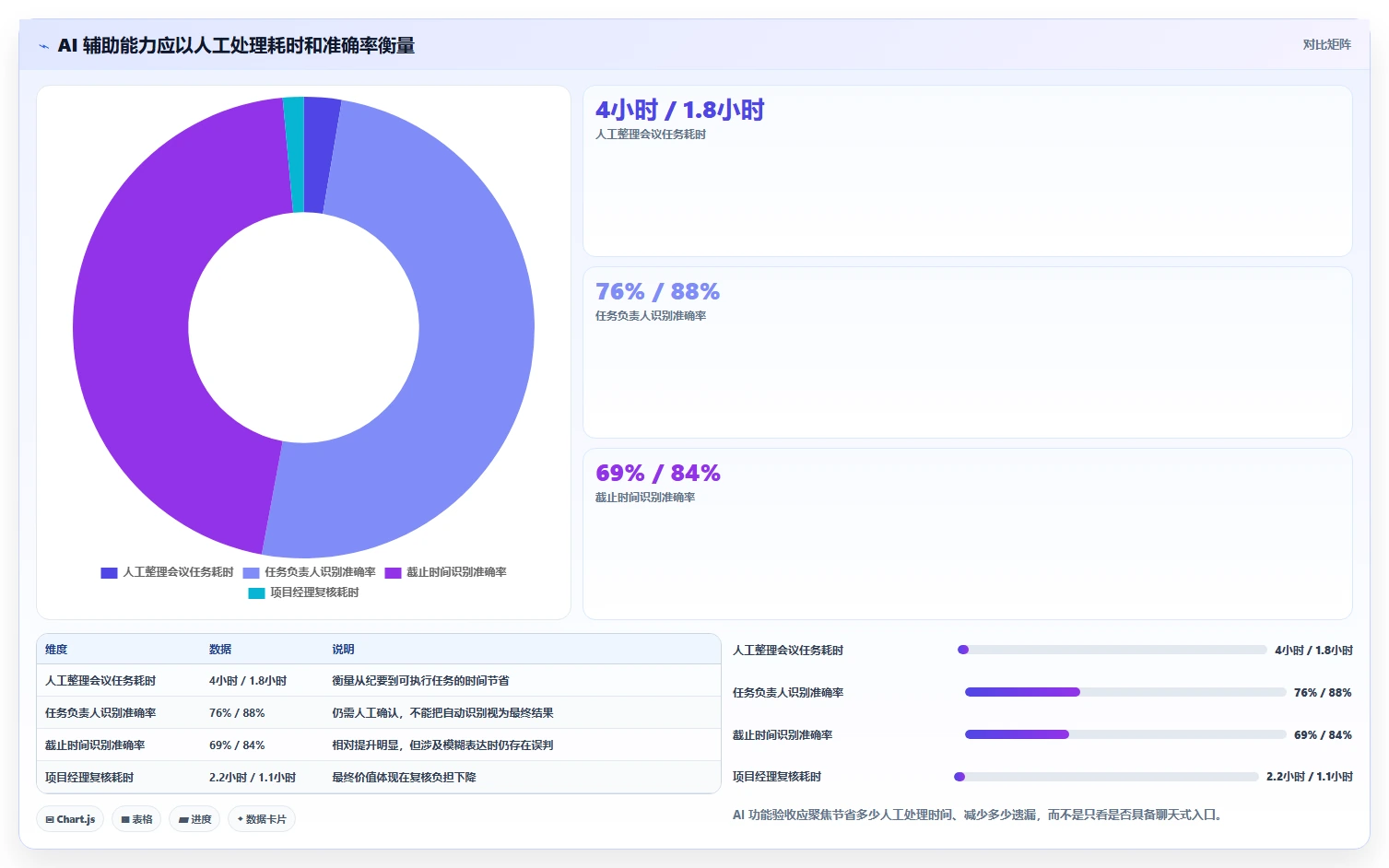Image resolution: width=1389 pixels, height=868 pixels.
Task: Click the 项目经理复核耗时 progress bar
Action: click(x=1106, y=777)
